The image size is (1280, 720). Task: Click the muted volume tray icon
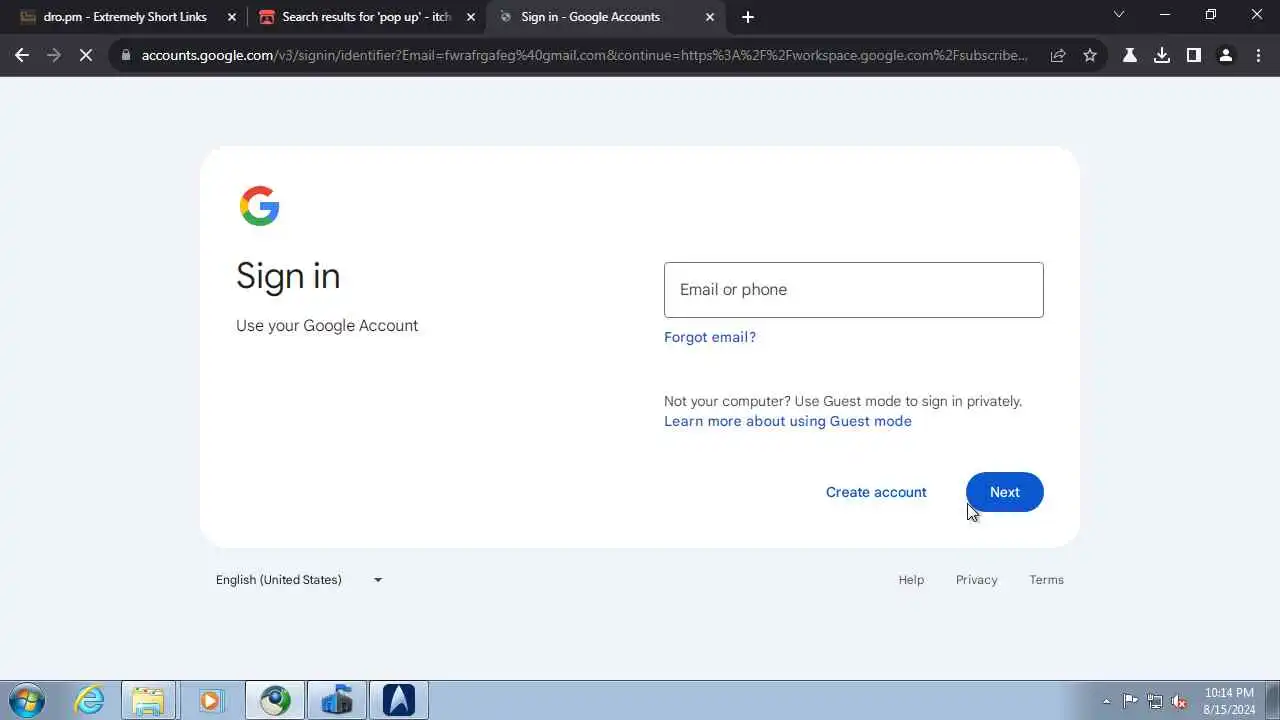coord(1179,701)
